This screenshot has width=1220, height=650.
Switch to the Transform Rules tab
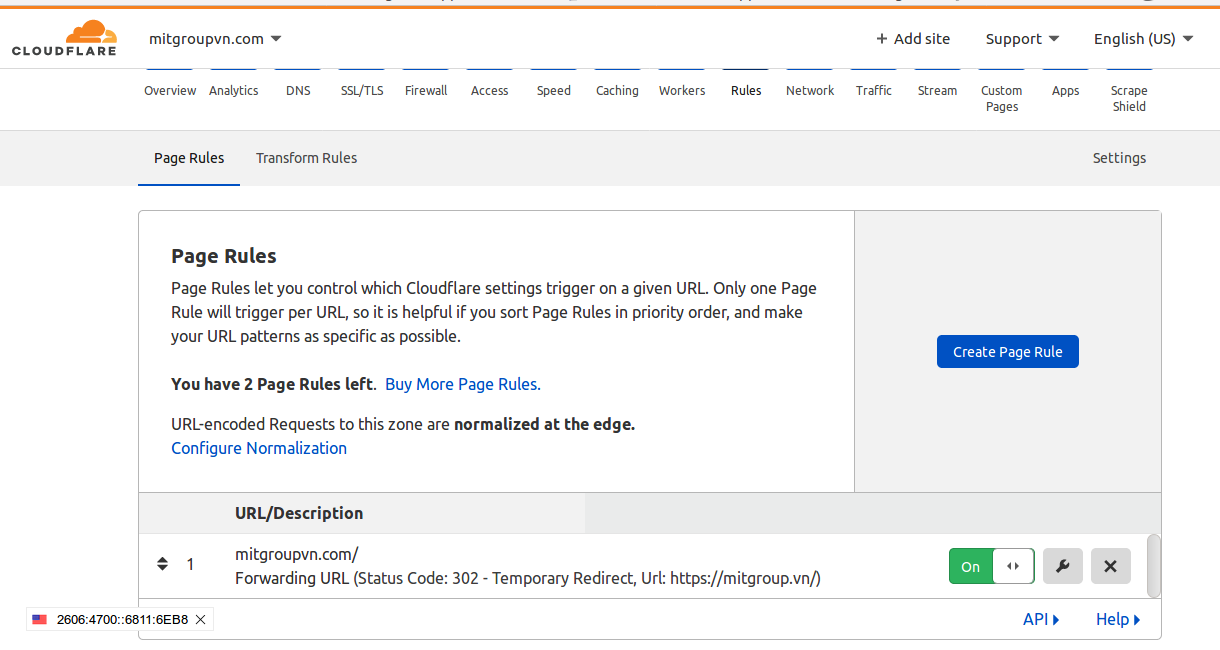point(306,158)
